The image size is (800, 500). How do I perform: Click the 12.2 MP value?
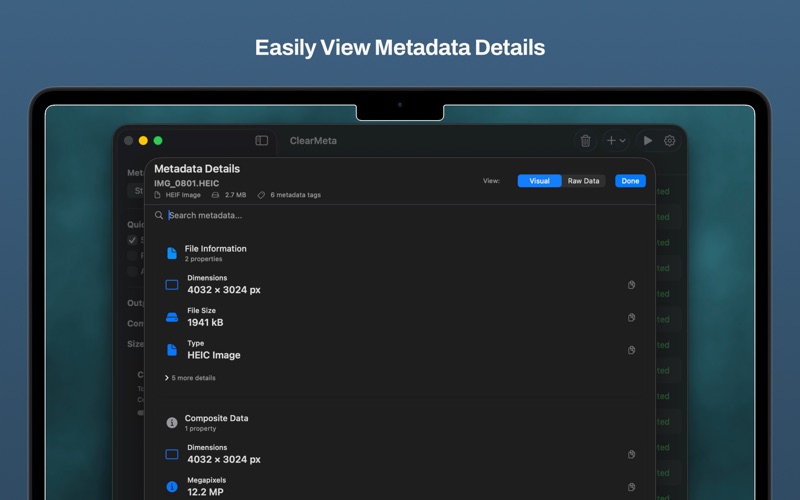pos(205,492)
